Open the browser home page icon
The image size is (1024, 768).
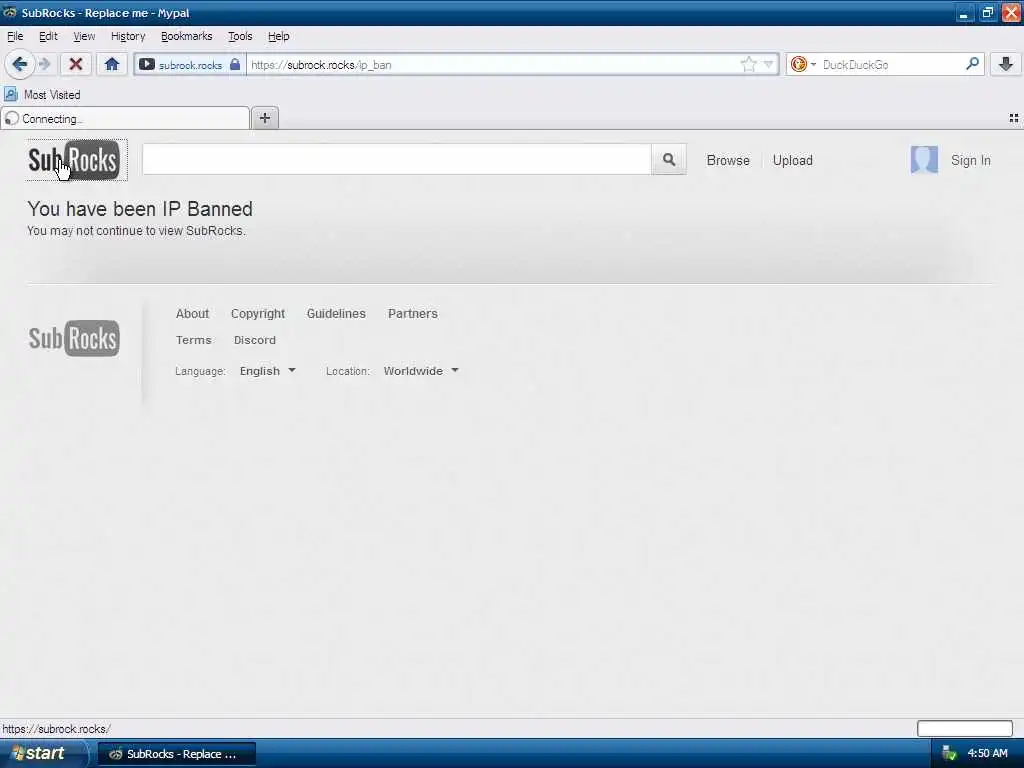(x=112, y=65)
